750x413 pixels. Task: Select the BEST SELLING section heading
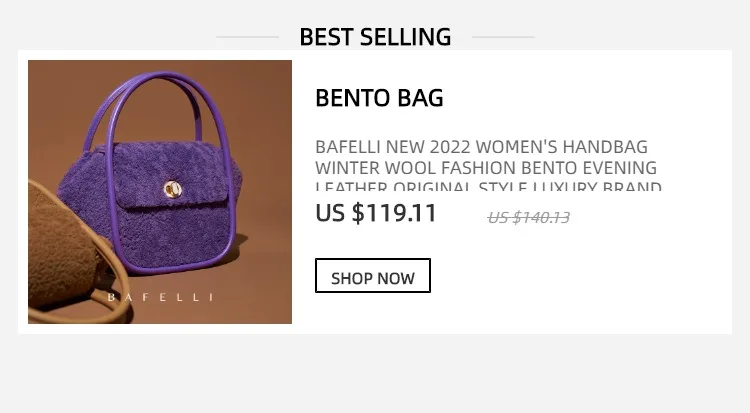coord(375,37)
